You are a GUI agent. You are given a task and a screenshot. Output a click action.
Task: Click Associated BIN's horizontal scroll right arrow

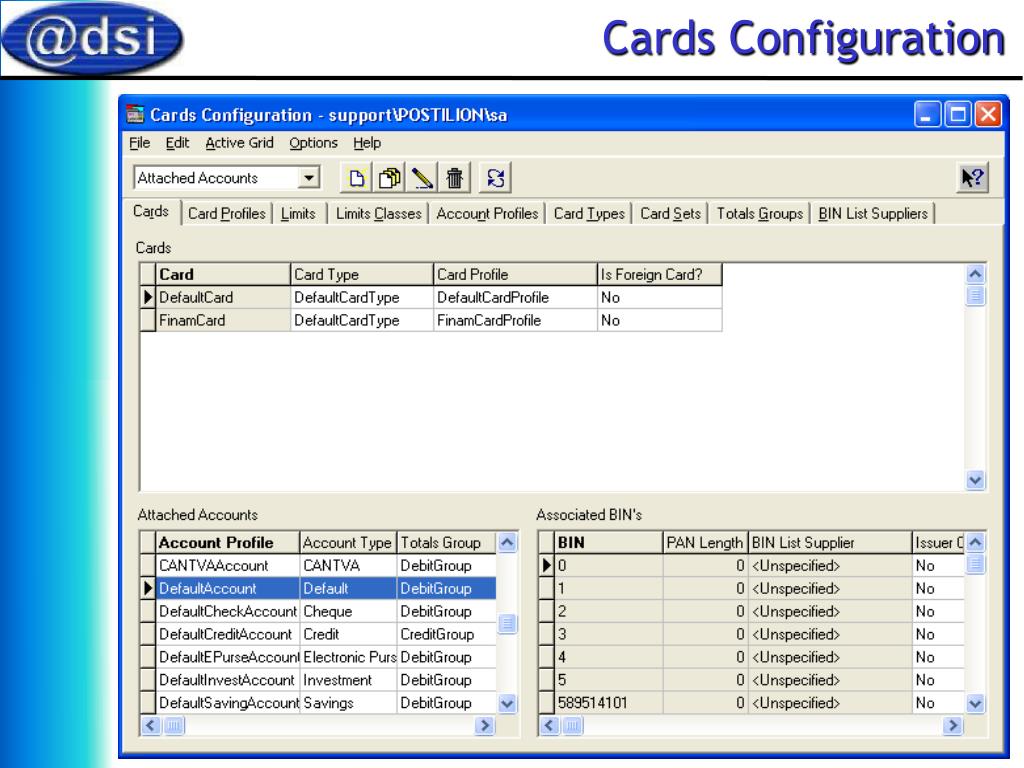953,726
